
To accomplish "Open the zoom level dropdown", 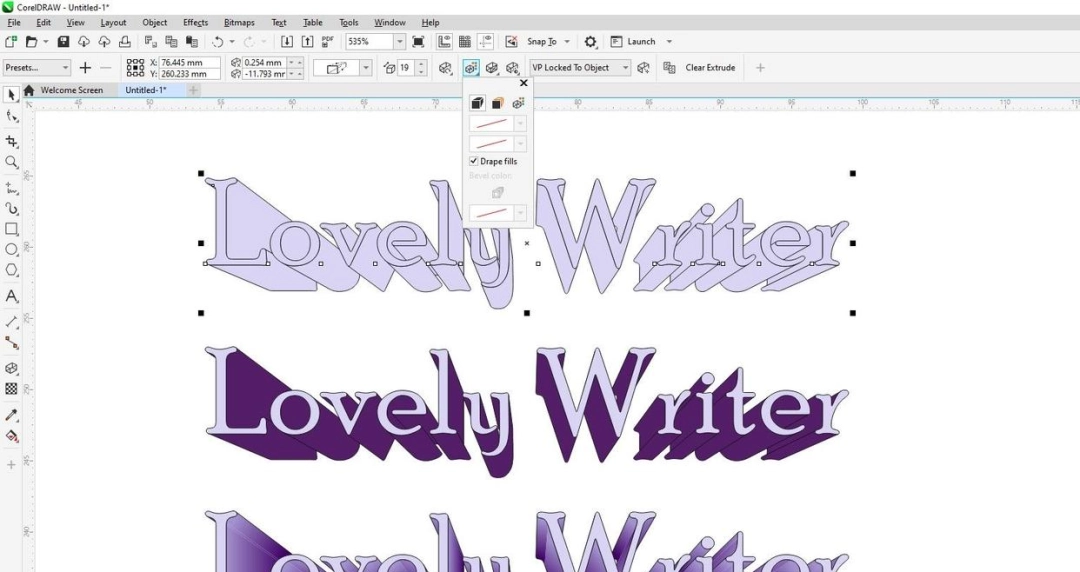I will pos(399,42).
